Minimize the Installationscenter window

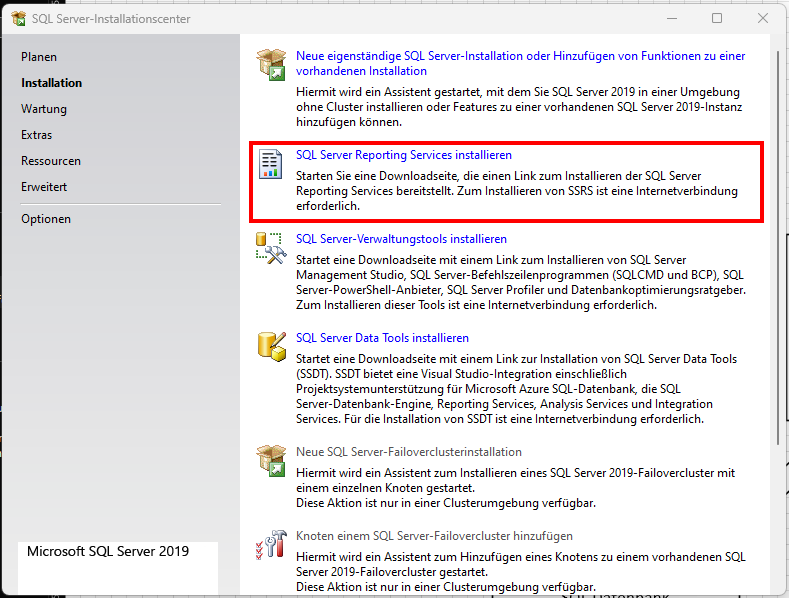coord(672,18)
